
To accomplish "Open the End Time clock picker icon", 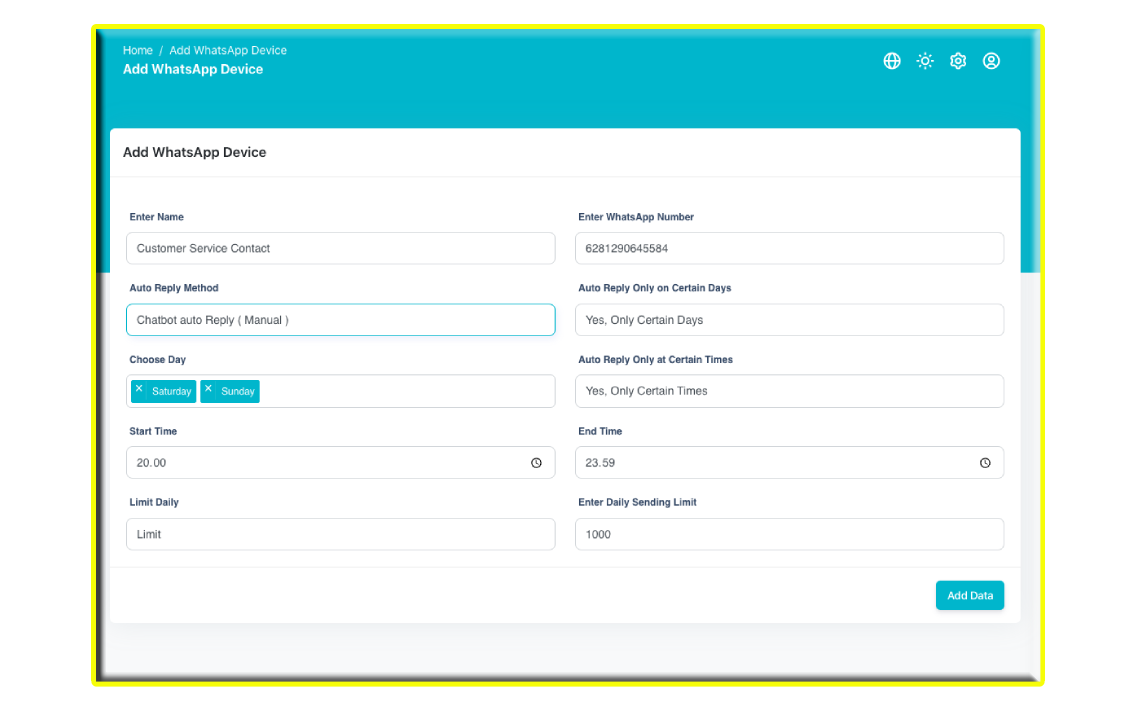I will pyautogui.click(x=985, y=463).
